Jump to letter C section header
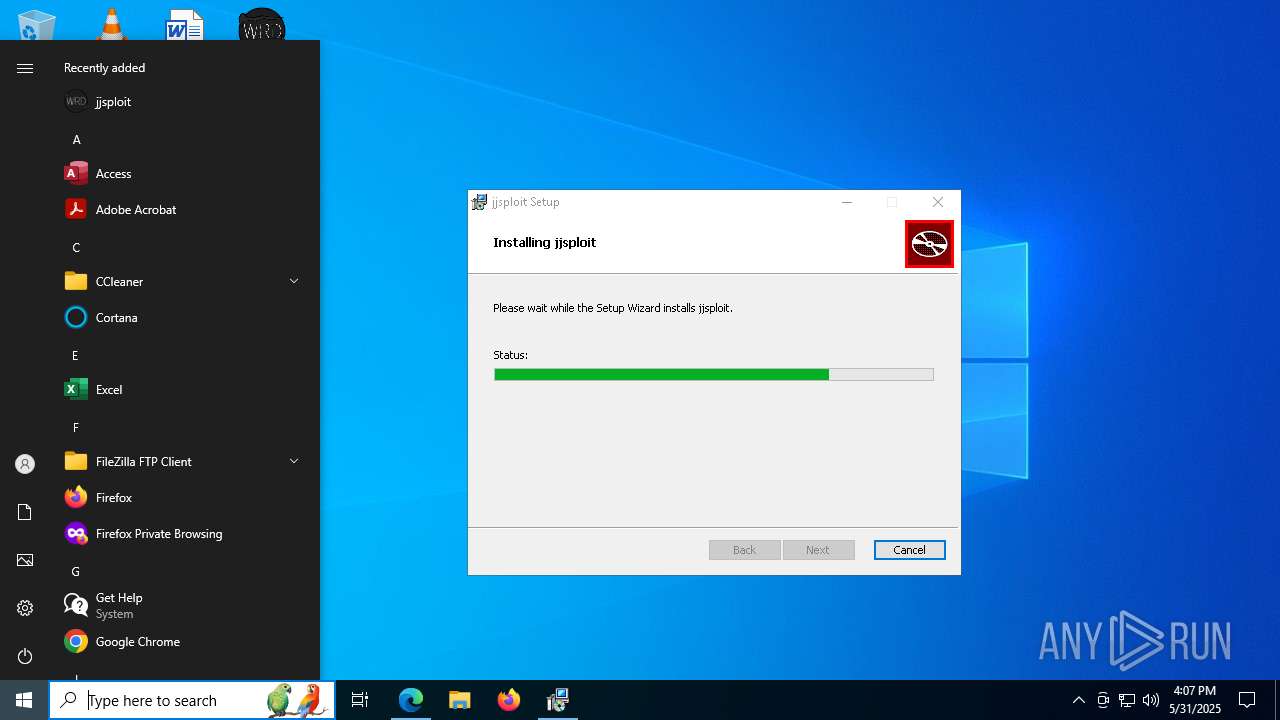 [x=76, y=247]
